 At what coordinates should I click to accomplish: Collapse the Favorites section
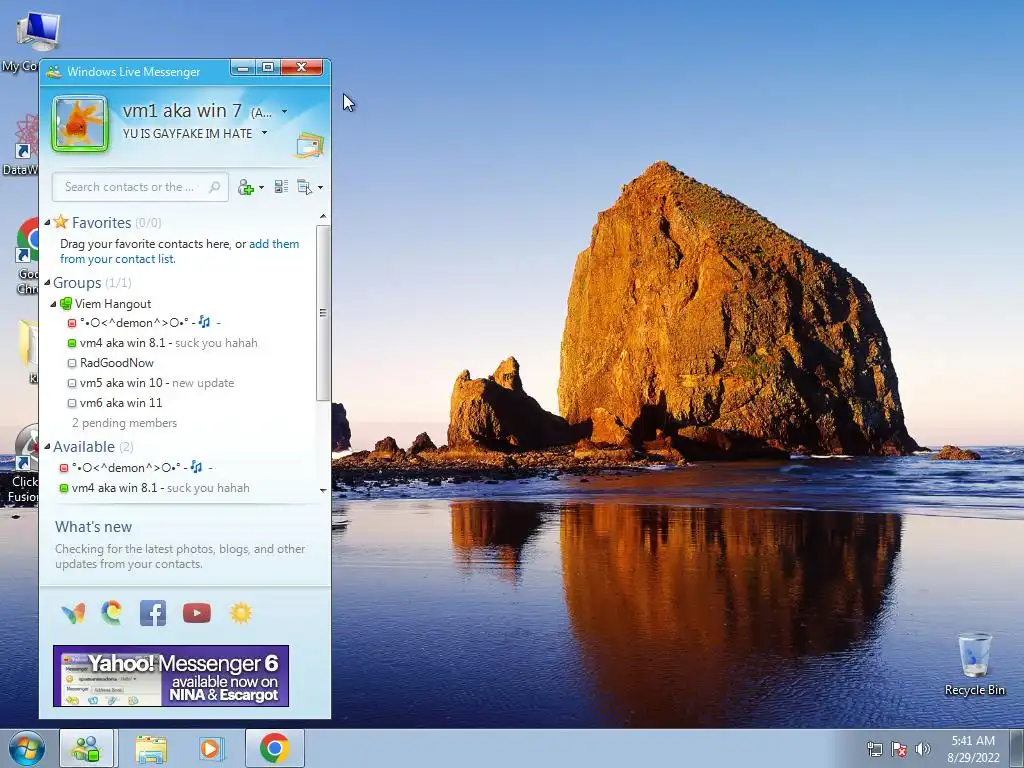coord(47,223)
